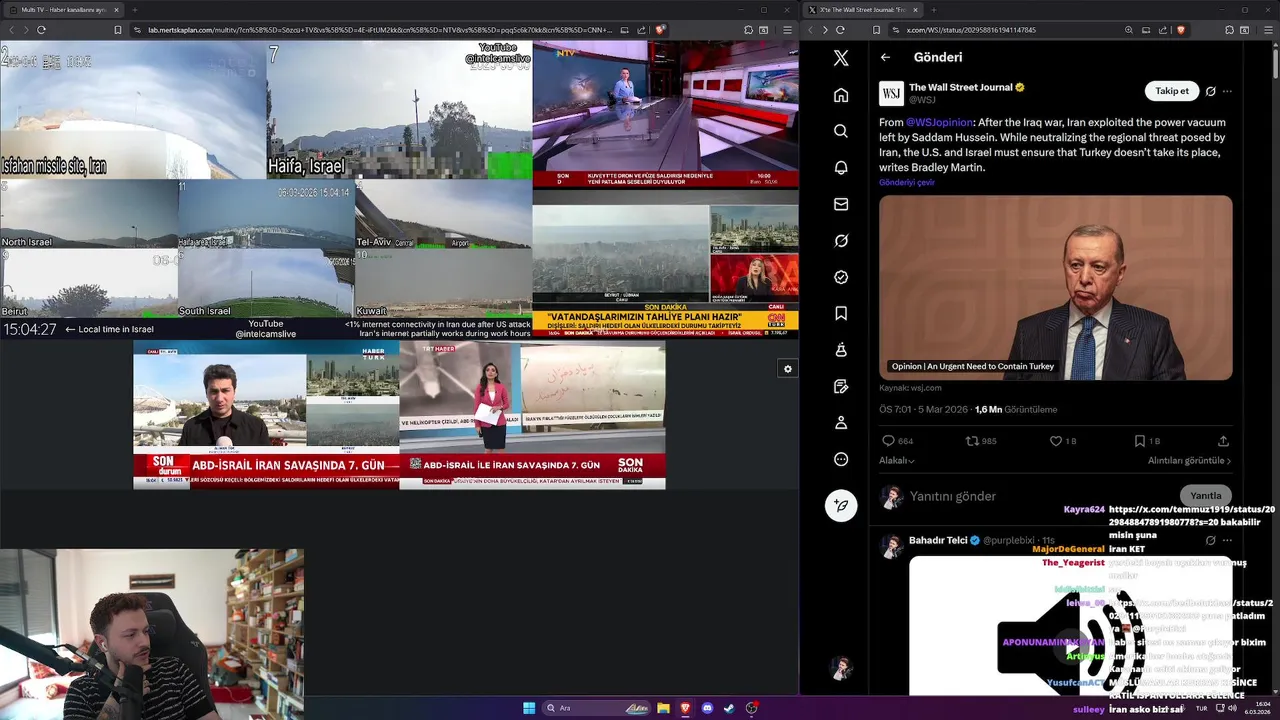The width and height of the screenshot is (1280, 720).
Task: Open the WSJ profile avatar
Action: (891, 94)
